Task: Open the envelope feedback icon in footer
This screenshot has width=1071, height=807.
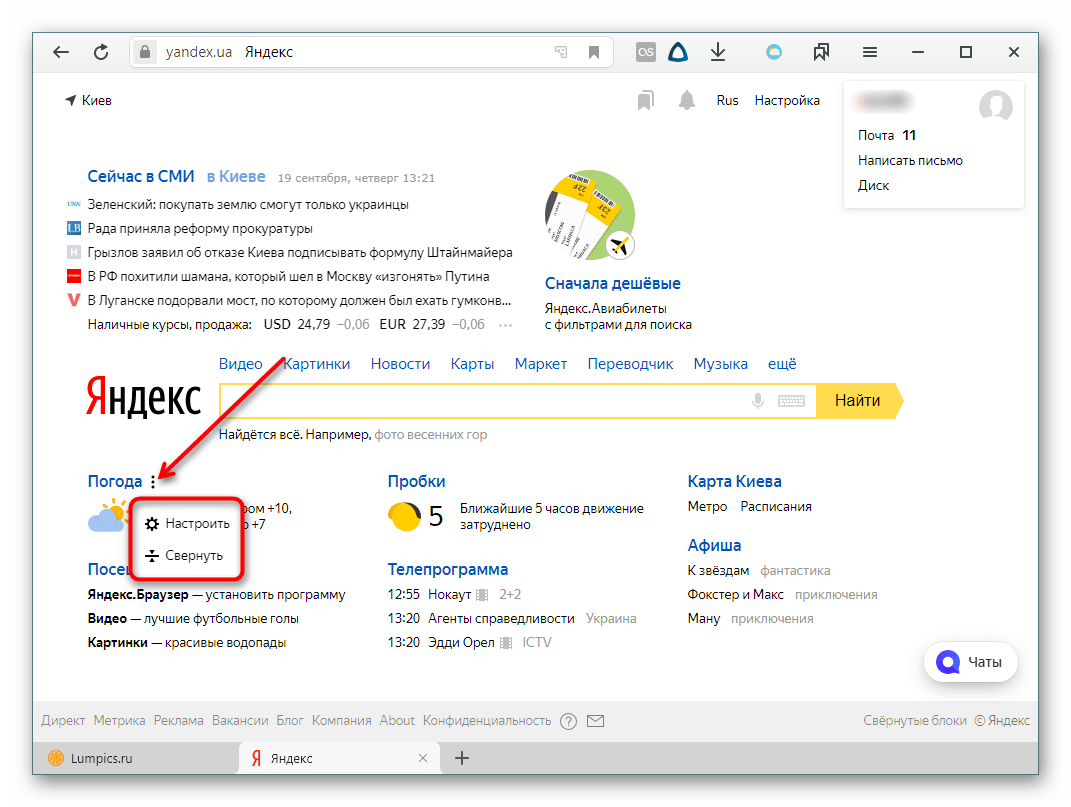Action: click(x=596, y=721)
